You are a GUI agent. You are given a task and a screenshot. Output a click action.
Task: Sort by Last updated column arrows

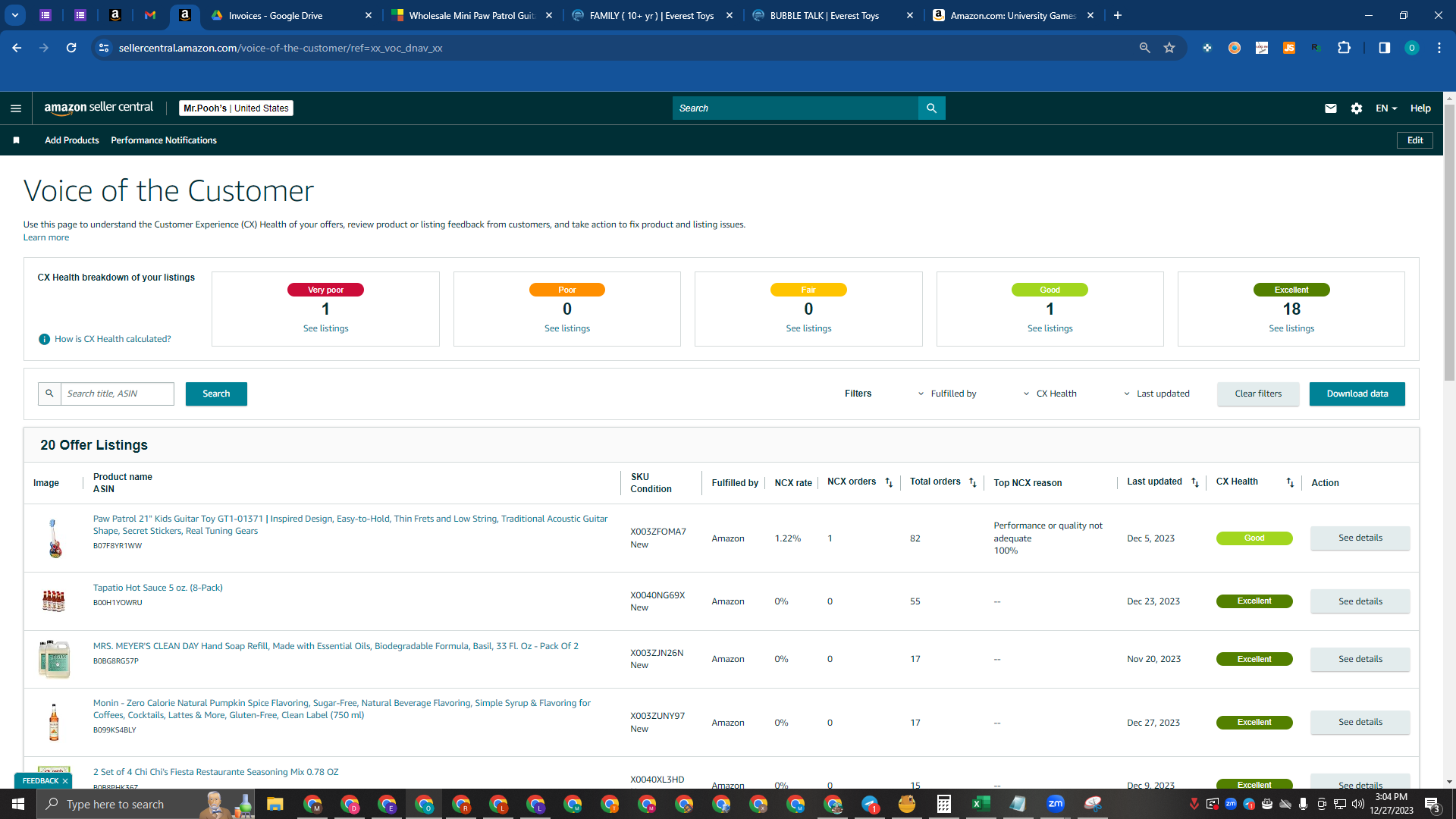coord(1195,483)
